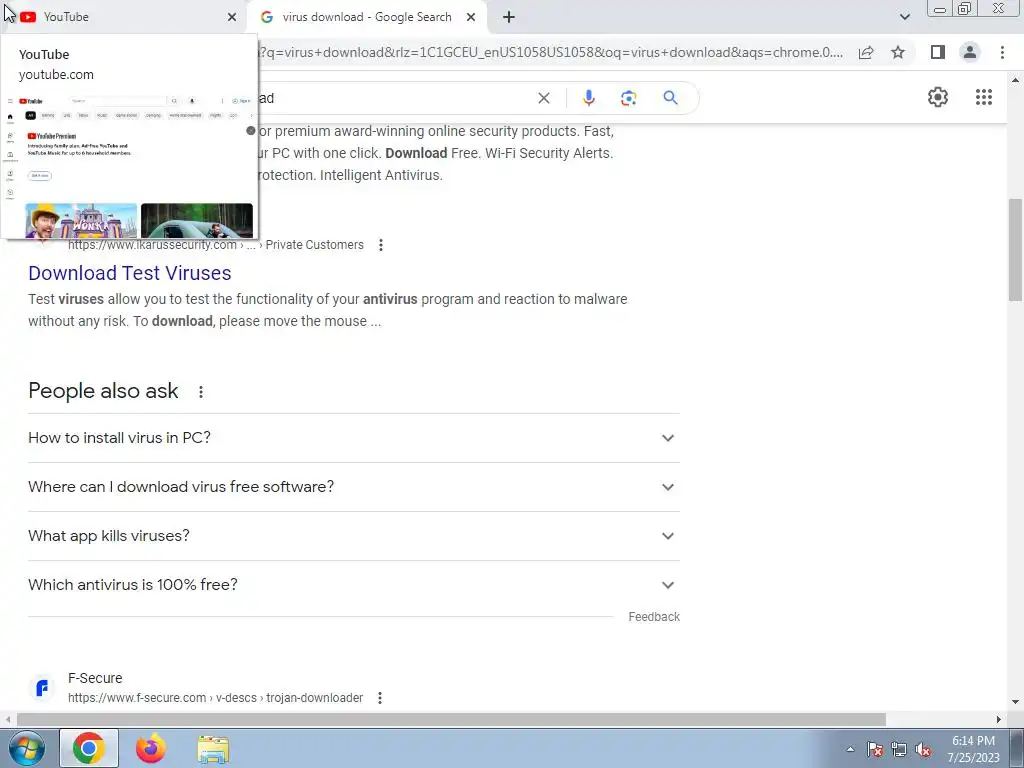
Task: Open Google quick settings gear
Action: [x=938, y=97]
